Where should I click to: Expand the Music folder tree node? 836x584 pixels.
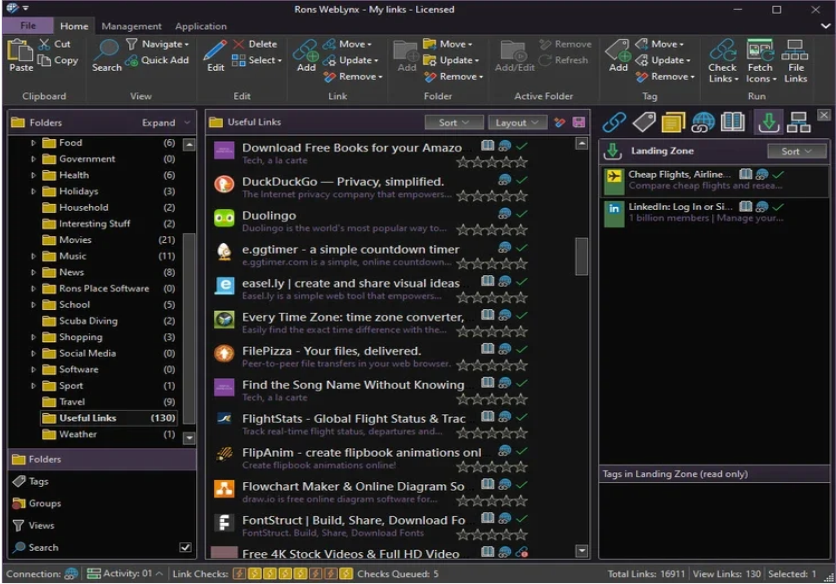coord(33,256)
